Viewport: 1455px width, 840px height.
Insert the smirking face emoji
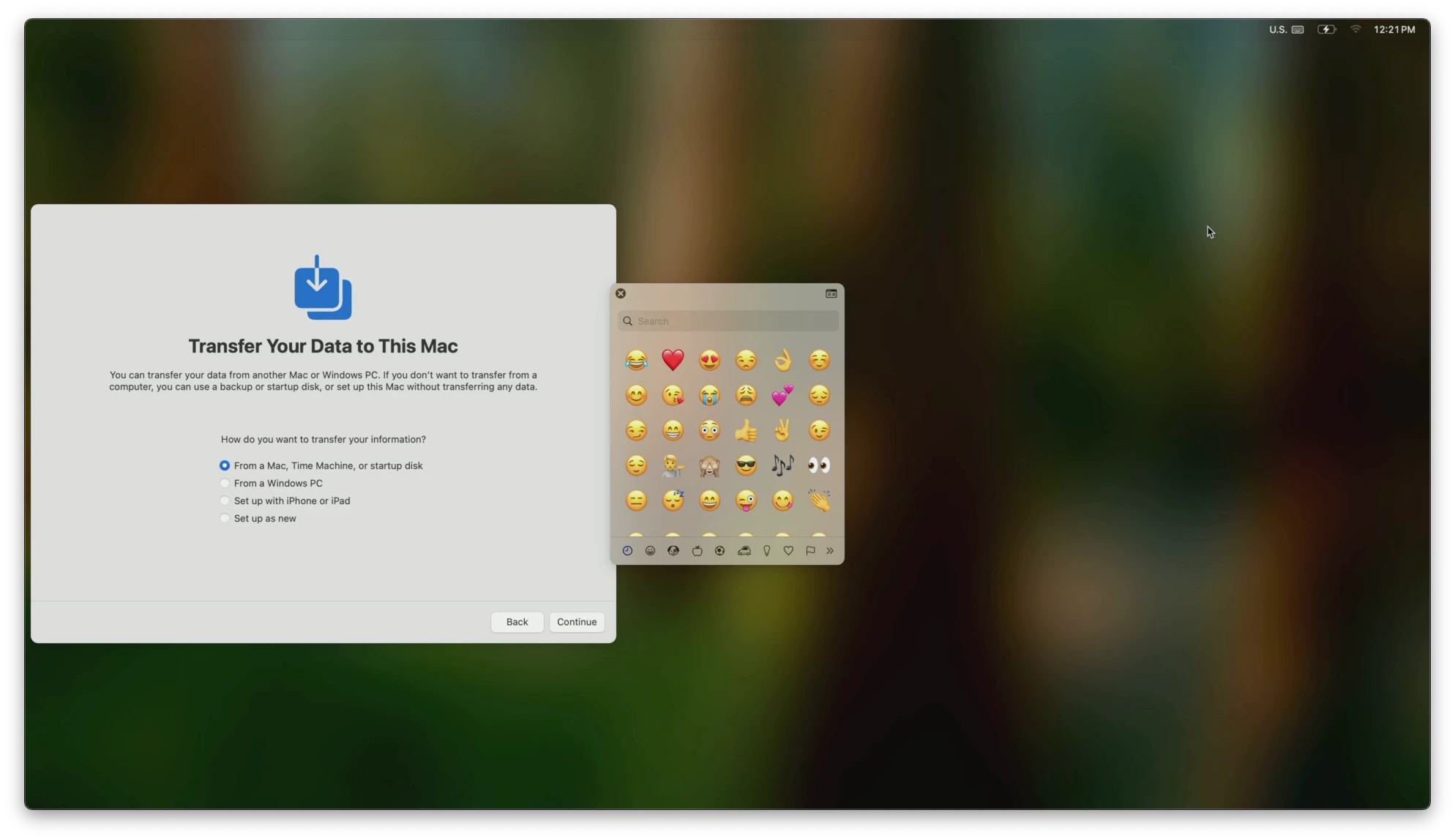click(x=636, y=430)
